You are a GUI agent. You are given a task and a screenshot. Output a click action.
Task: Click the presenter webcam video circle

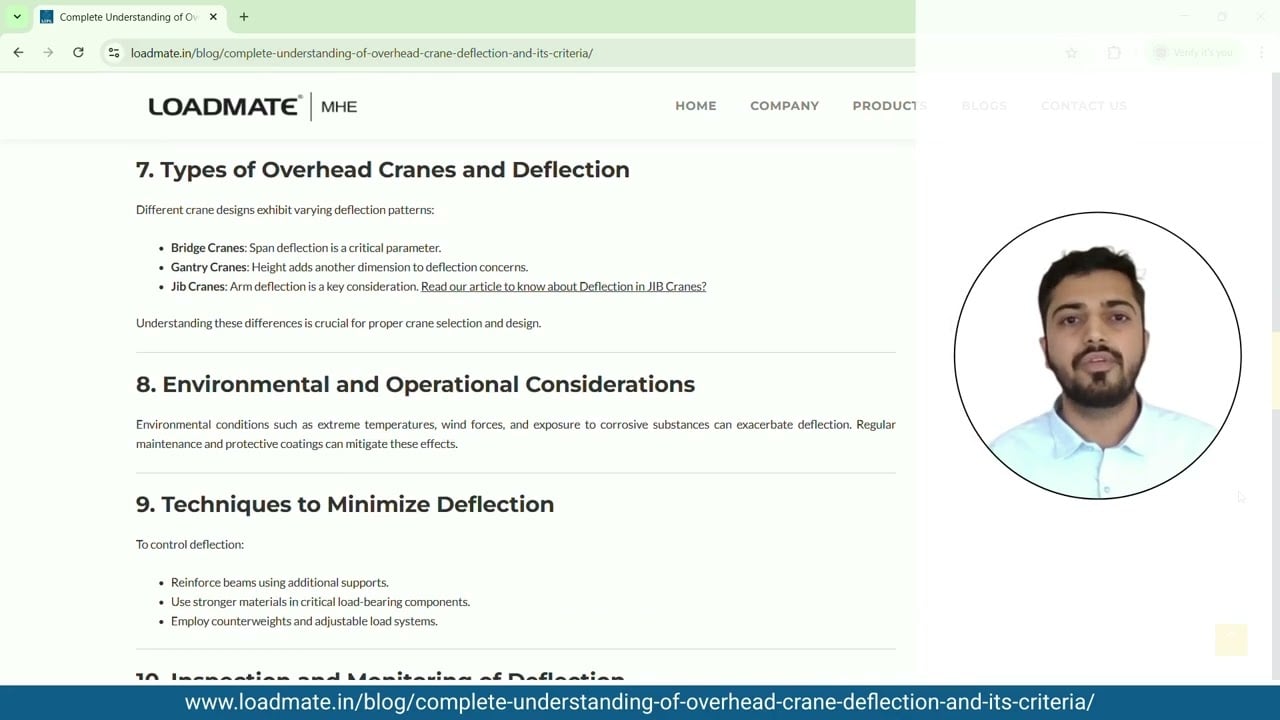tap(1098, 355)
